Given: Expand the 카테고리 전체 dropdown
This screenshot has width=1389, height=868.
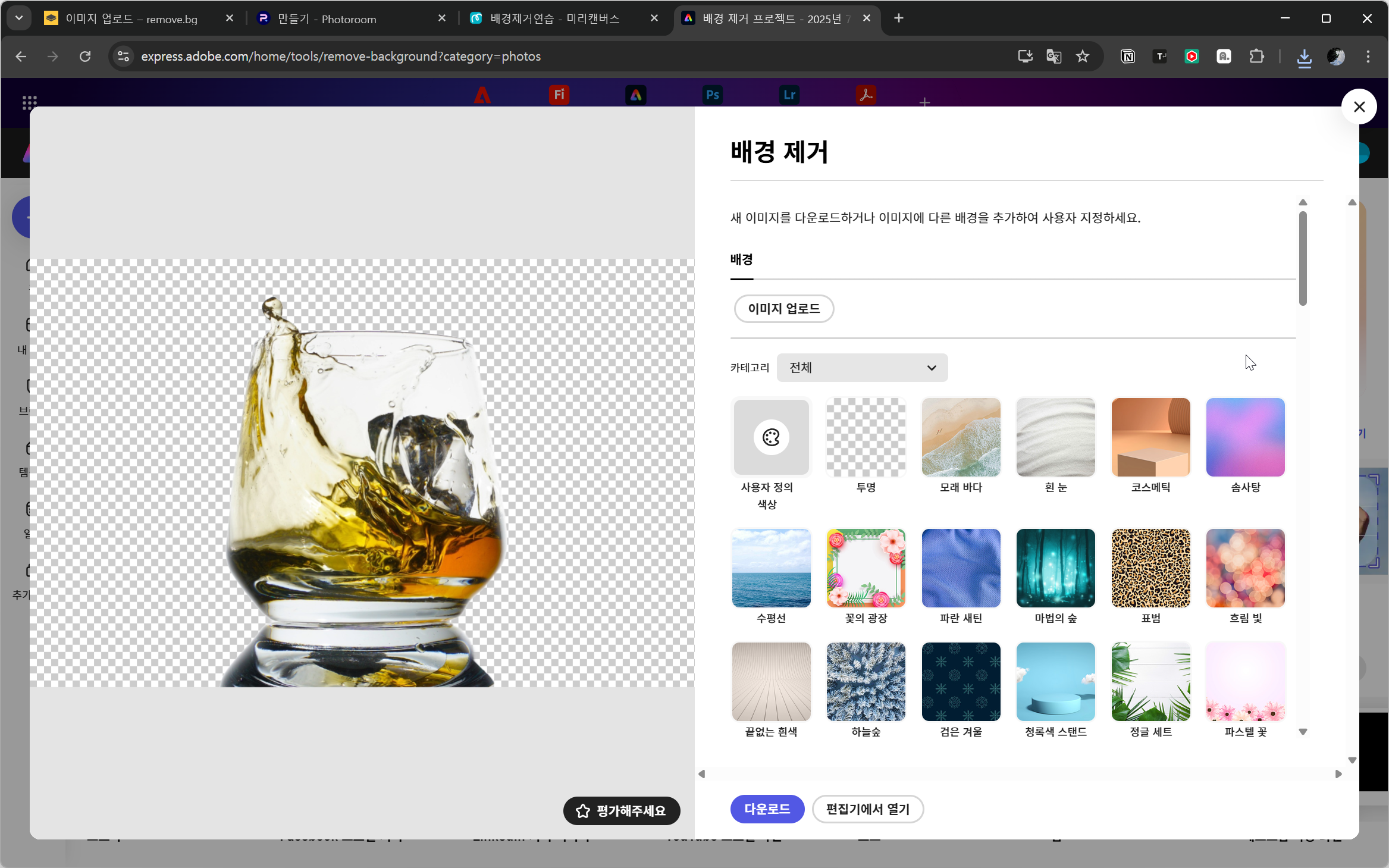Looking at the screenshot, I should [x=862, y=368].
